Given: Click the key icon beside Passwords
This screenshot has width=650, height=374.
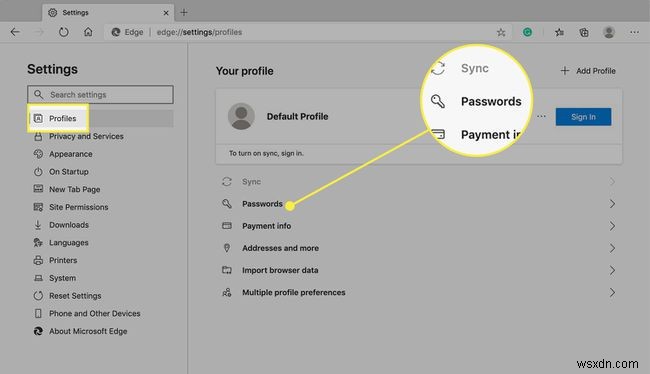Looking at the screenshot, I should (227, 204).
